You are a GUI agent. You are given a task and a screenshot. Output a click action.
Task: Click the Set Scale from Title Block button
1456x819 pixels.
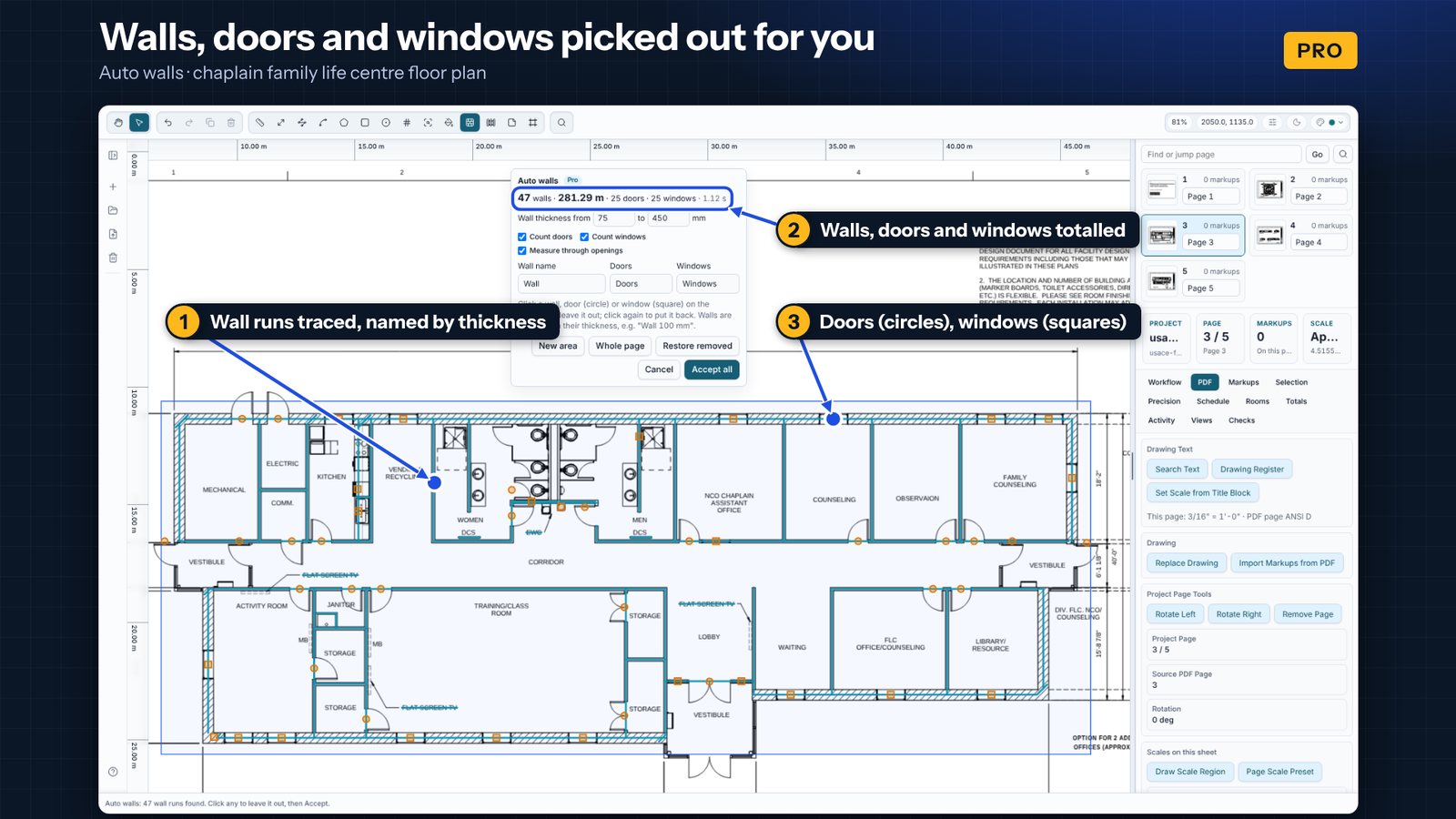tap(1202, 493)
